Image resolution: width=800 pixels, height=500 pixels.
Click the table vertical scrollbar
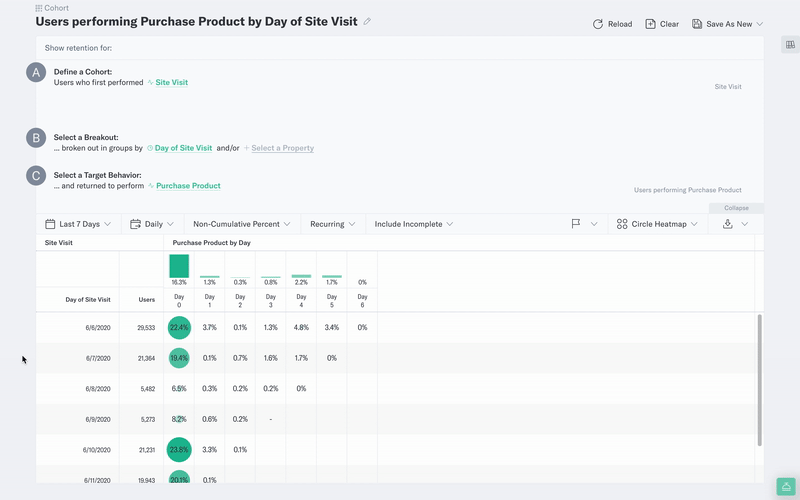760,381
